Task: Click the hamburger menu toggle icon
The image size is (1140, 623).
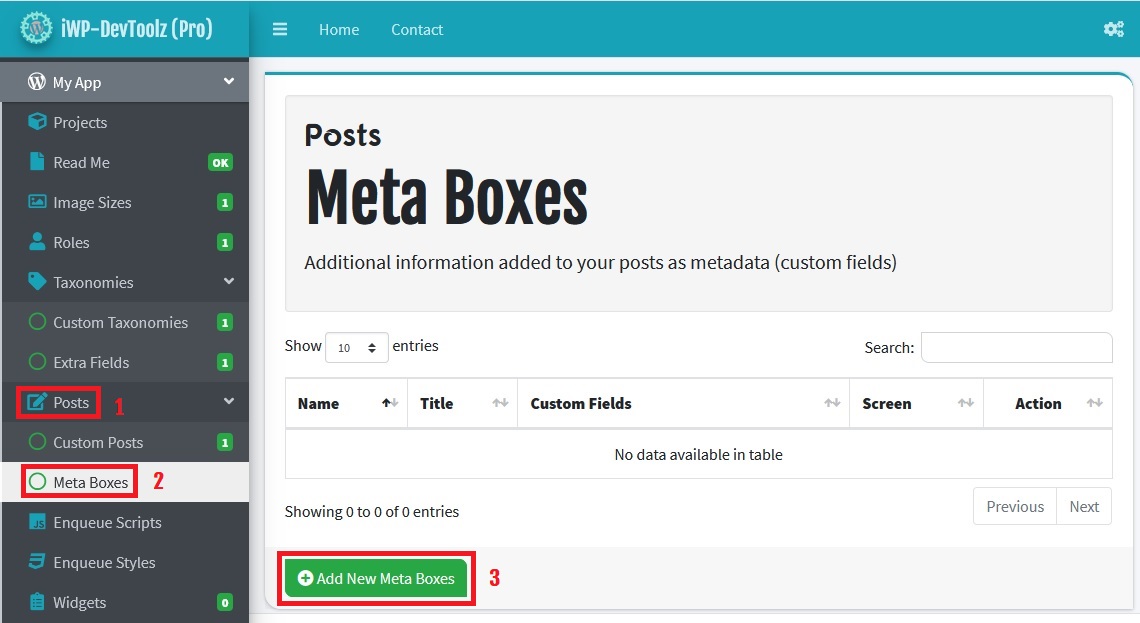Action: (x=280, y=29)
